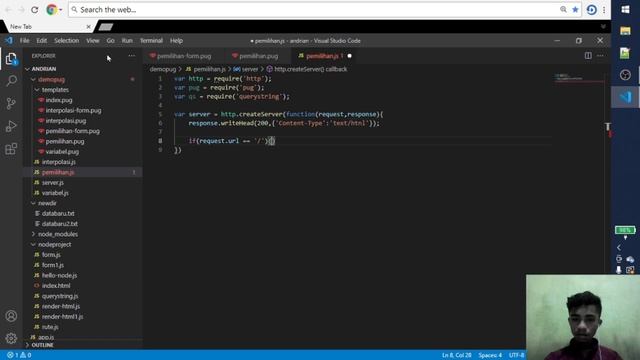
Task: Open the Manage gear icon
Action: point(11,338)
